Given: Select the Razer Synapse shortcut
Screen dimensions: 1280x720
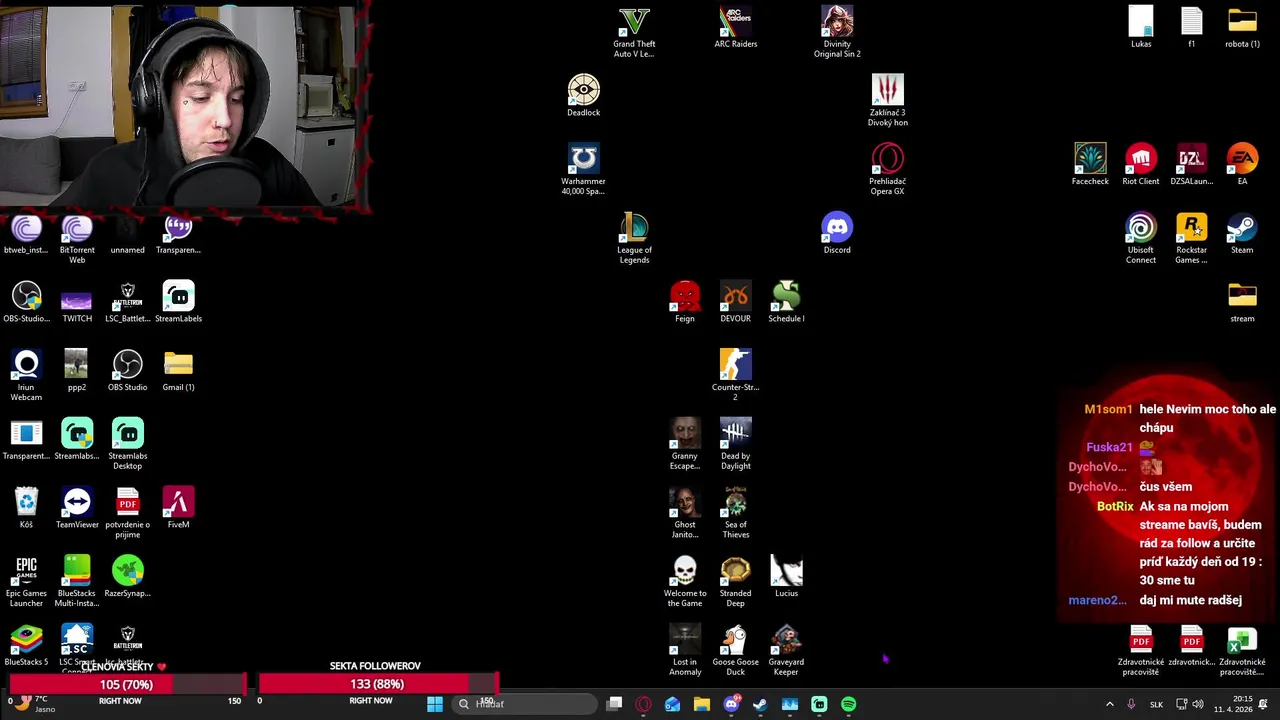Looking at the screenshot, I should click(127, 577).
